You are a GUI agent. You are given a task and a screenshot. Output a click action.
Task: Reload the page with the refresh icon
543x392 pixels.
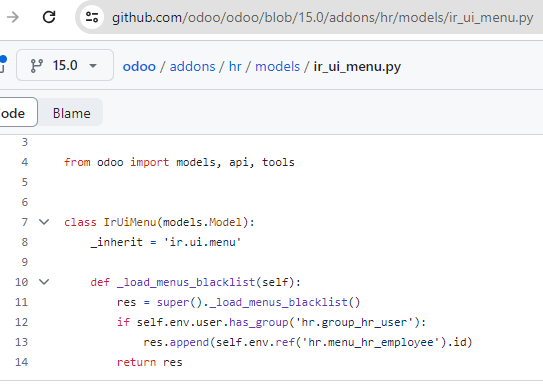[x=49, y=17]
